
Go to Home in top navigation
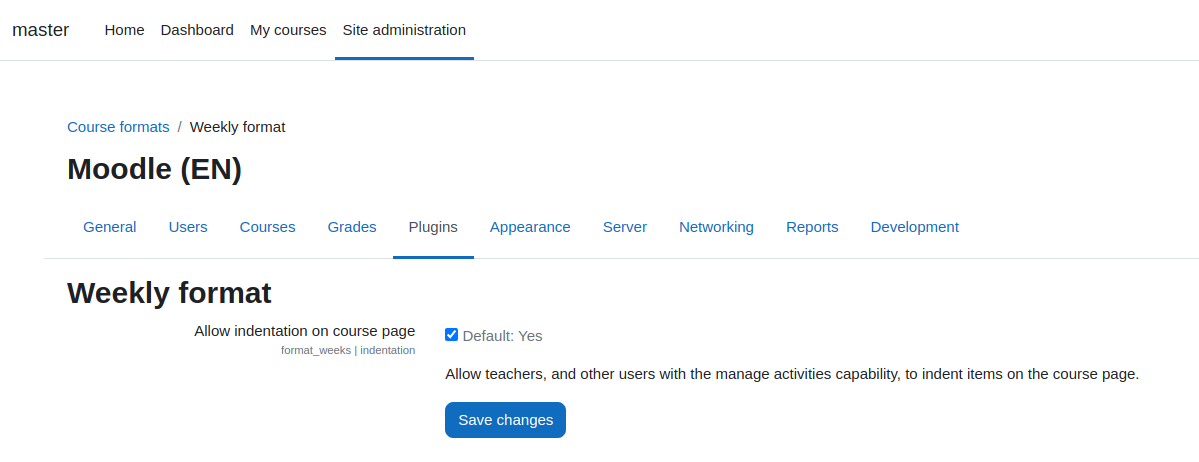[125, 30]
